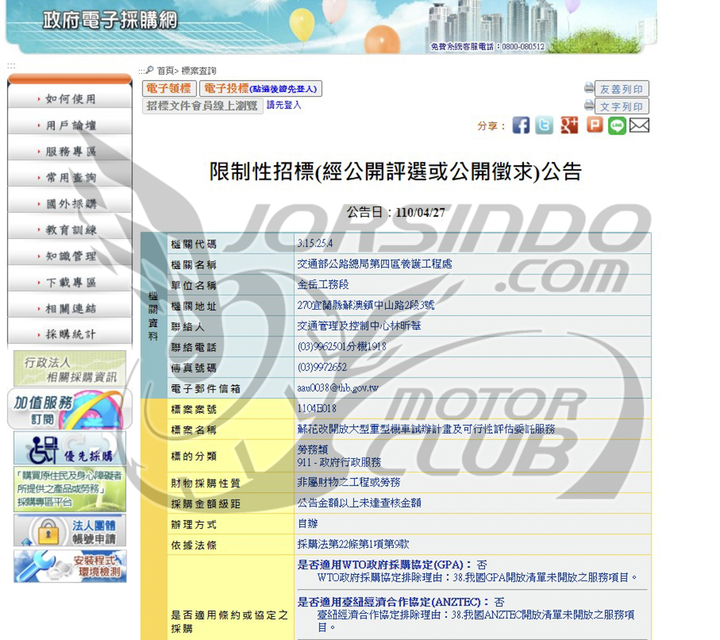The image size is (720, 640).
Task: Open the 如何使用 sidebar menu
Action: pos(70,99)
